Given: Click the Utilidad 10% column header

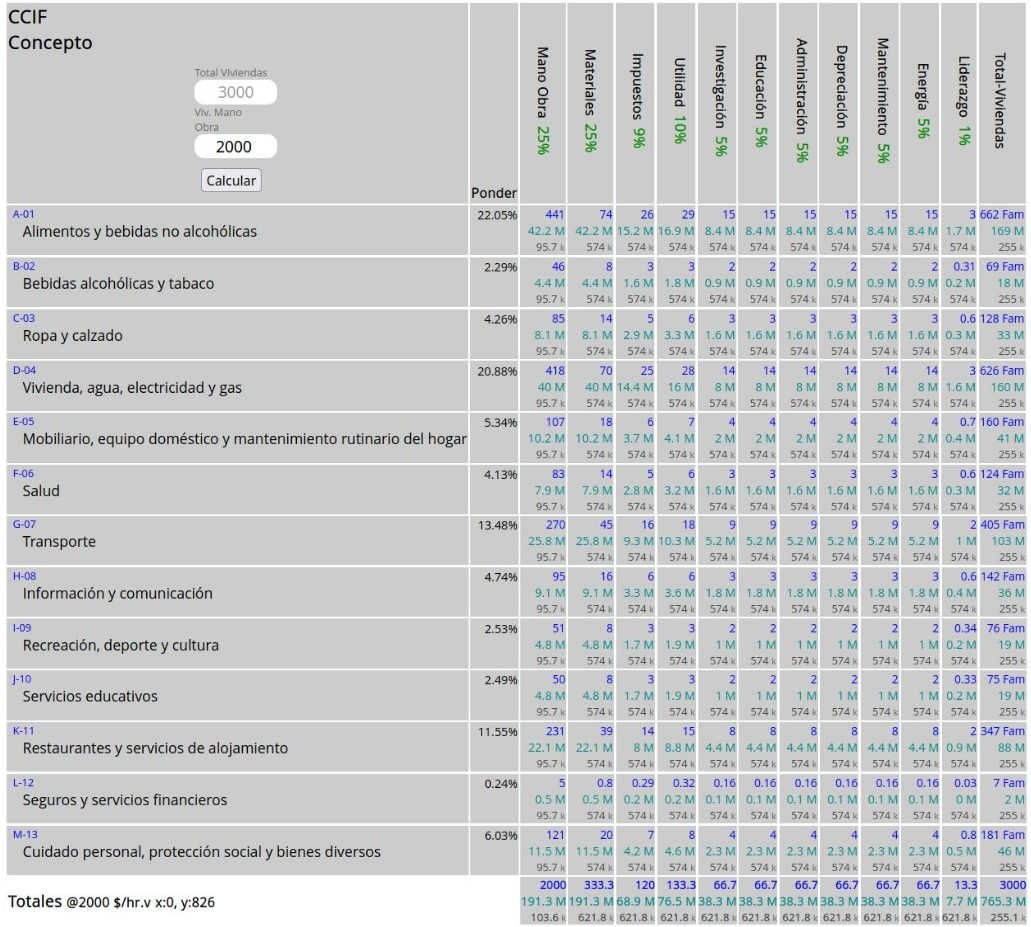Looking at the screenshot, I should [679, 100].
